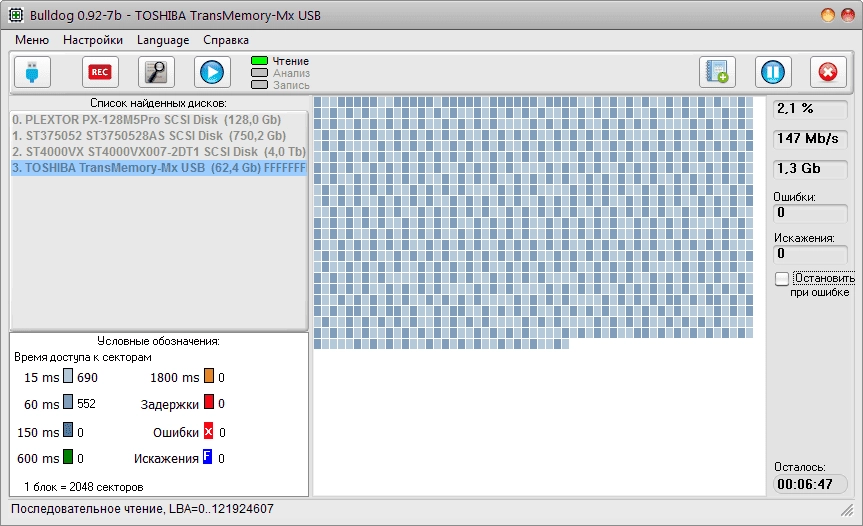This screenshot has height=526, width=863.
Task: Open the Меню menu
Action: pos(32,40)
